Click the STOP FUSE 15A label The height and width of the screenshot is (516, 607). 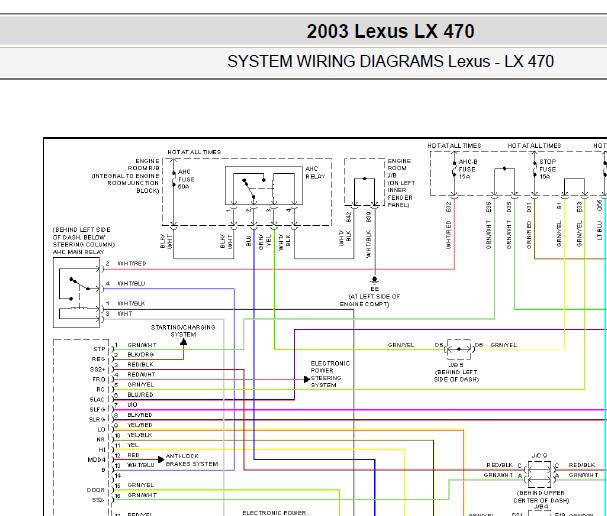(x=547, y=169)
